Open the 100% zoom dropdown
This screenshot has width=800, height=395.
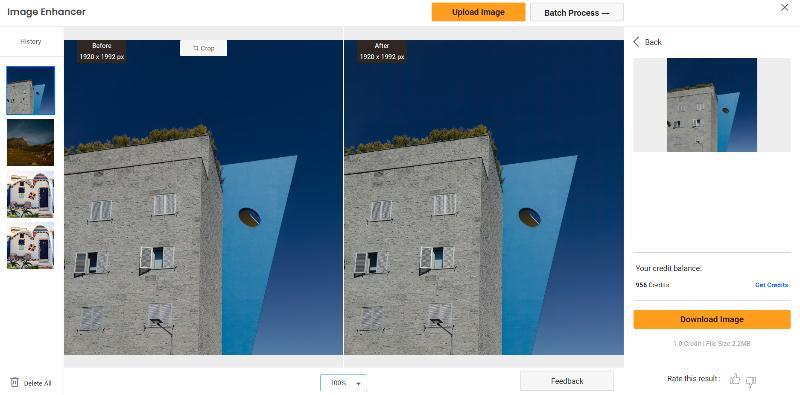tap(343, 383)
